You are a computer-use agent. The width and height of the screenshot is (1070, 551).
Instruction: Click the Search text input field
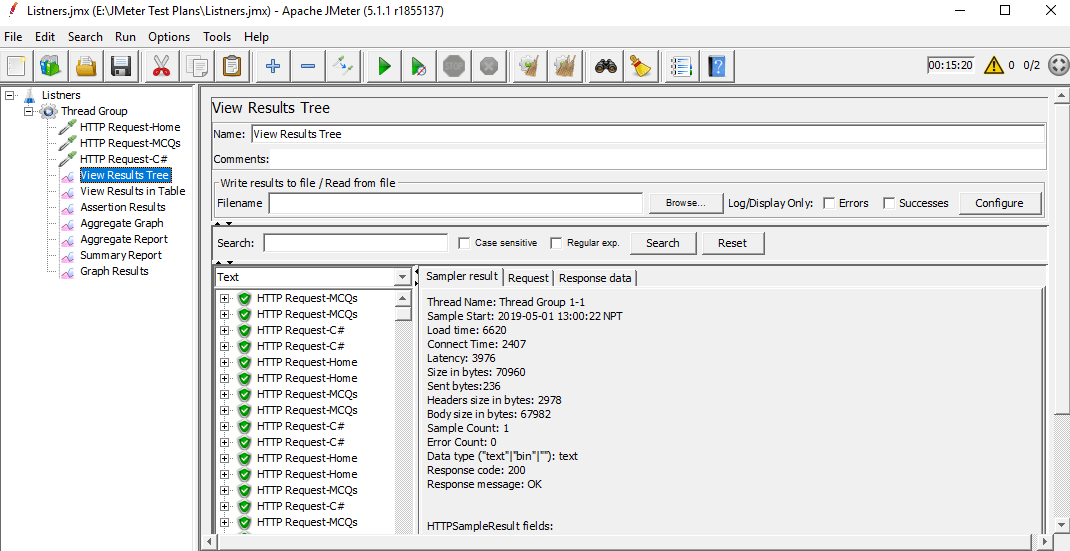(356, 243)
